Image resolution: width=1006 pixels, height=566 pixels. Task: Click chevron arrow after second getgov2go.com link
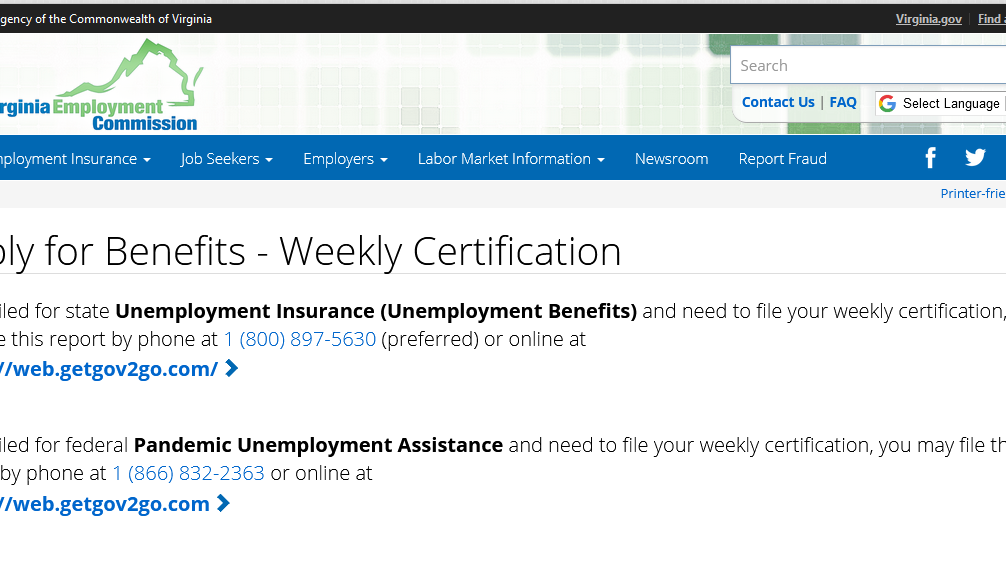(x=223, y=503)
